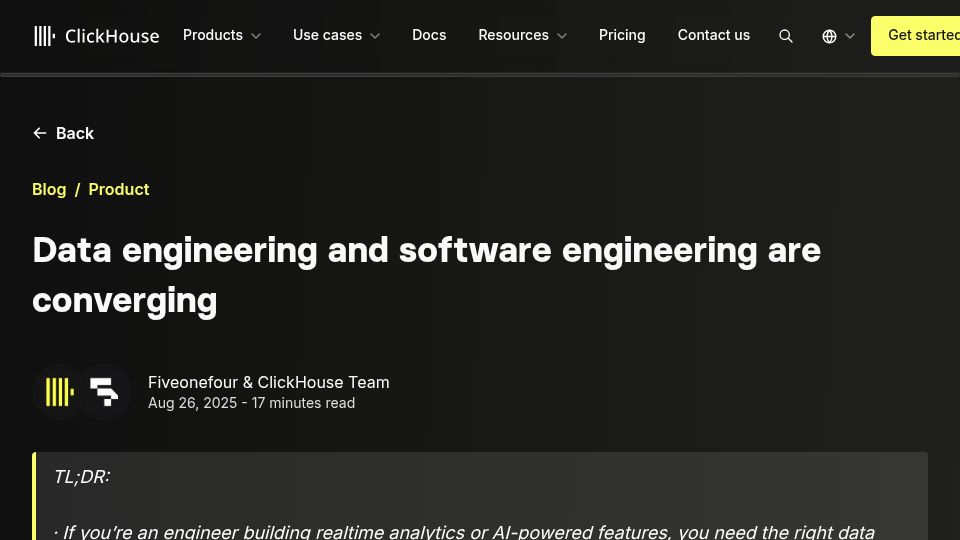Expand the Products menu chevron
960x540 pixels.
coord(256,36)
